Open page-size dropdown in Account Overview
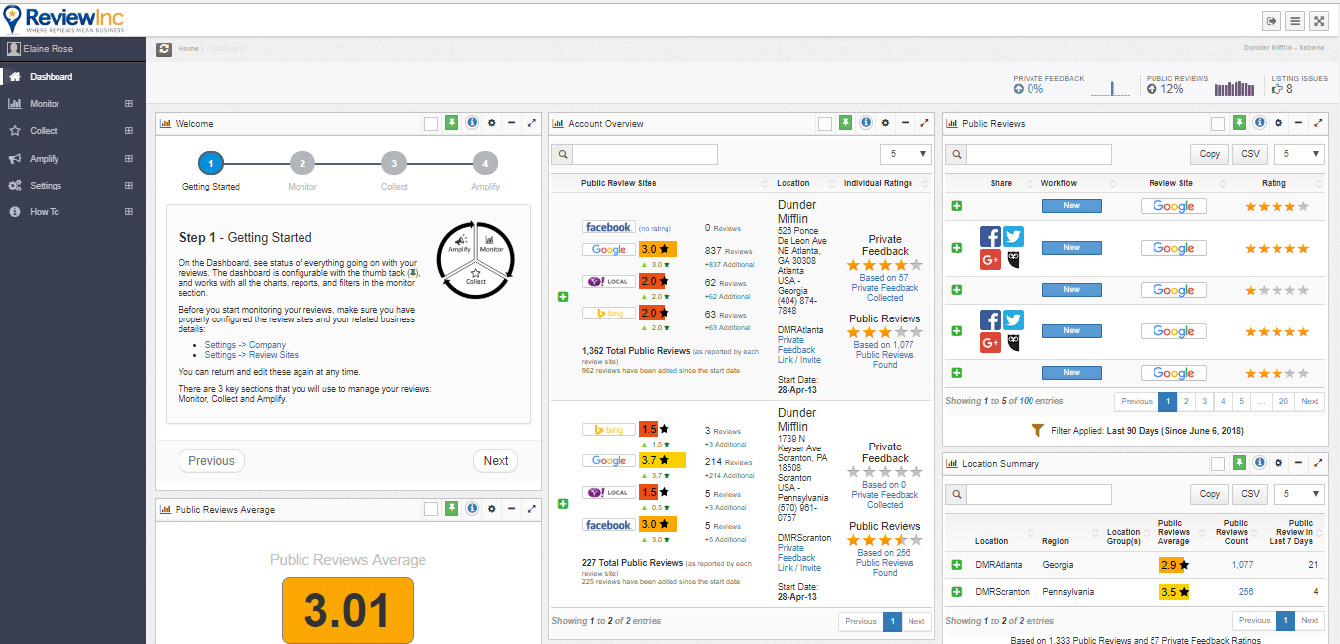The image size is (1340, 644). [905, 154]
